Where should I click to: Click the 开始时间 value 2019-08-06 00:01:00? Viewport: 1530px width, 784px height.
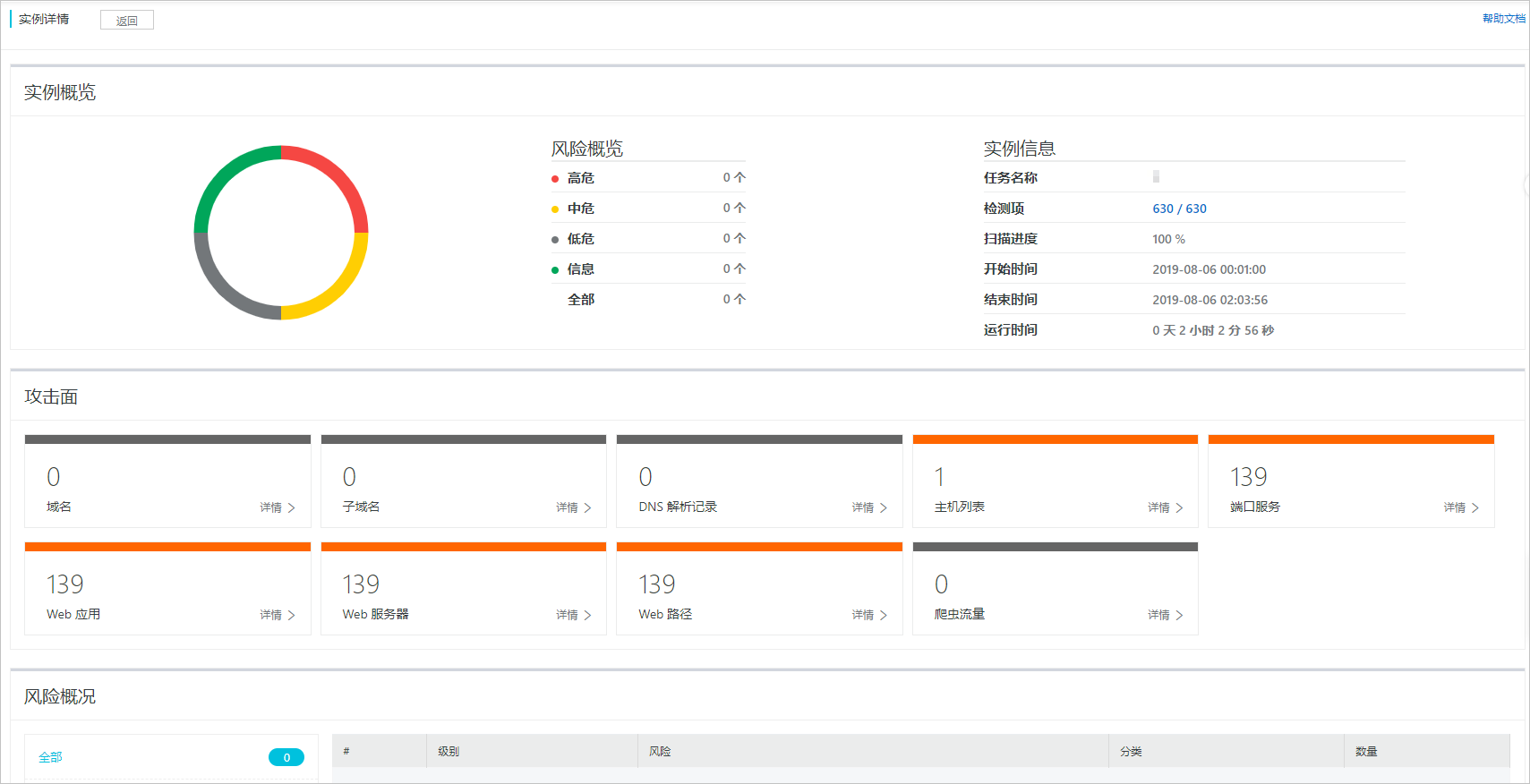coord(1209,269)
